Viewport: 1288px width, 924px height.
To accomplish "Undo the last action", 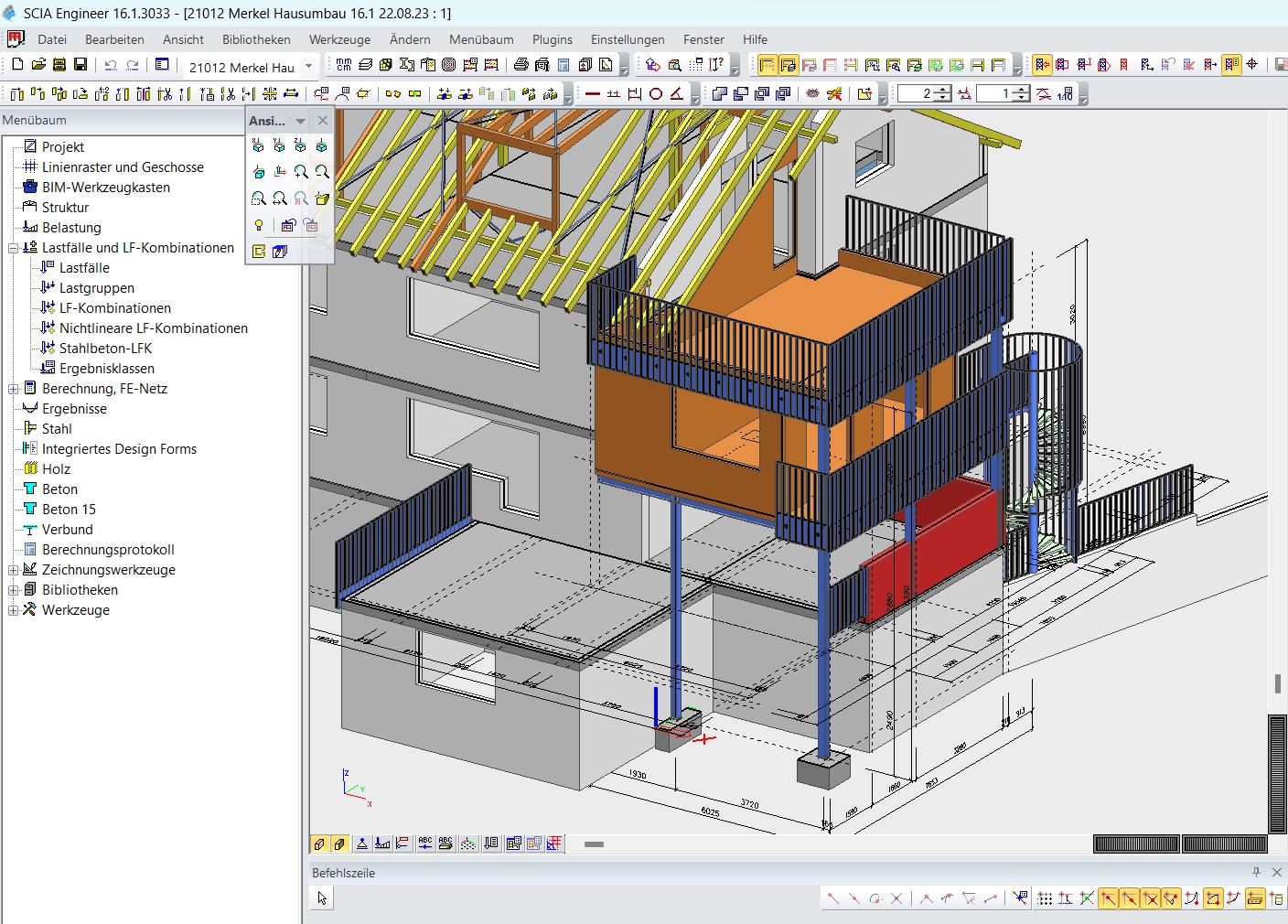I will pyautogui.click(x=111, y=65).
